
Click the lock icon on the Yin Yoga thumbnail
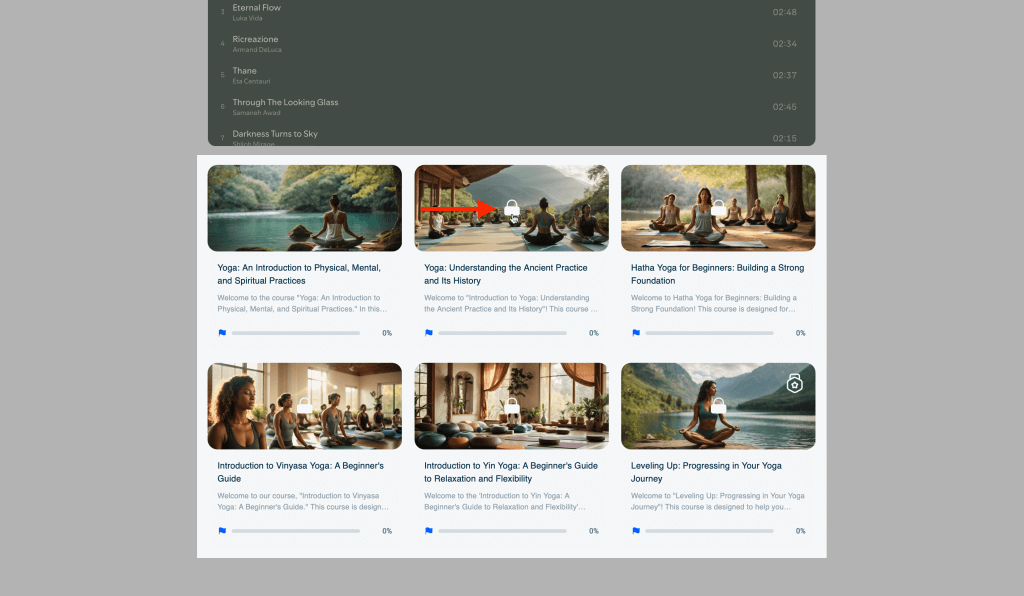511,405
